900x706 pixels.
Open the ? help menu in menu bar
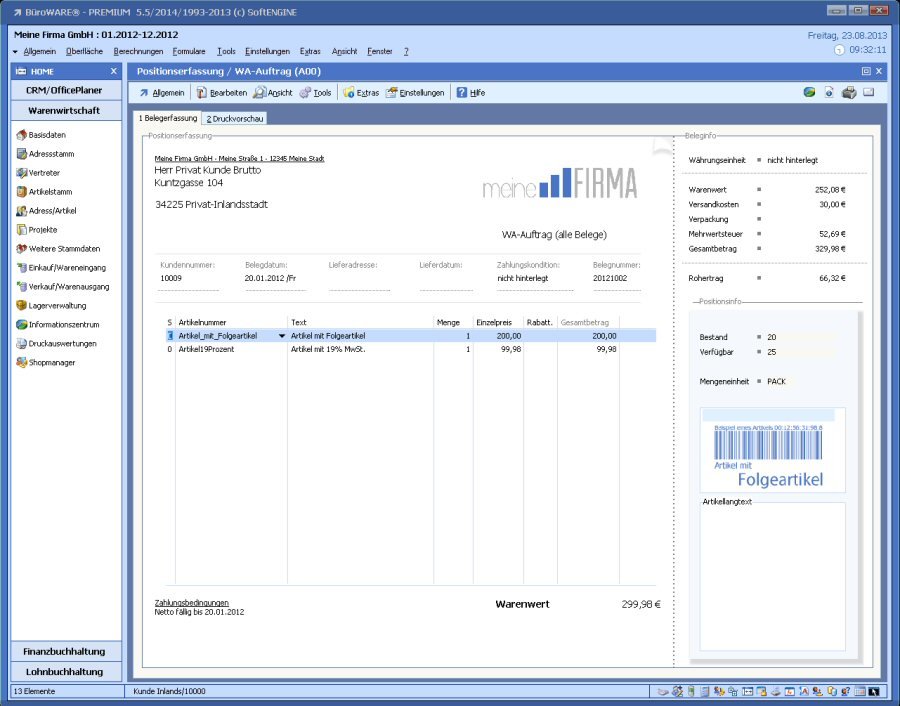tap(406, 51)
